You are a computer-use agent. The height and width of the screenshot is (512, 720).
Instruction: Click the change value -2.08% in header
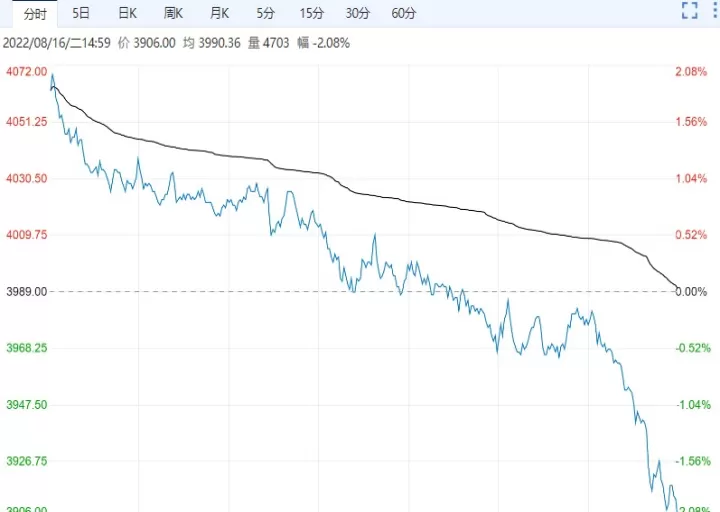[x=331, y=43]
